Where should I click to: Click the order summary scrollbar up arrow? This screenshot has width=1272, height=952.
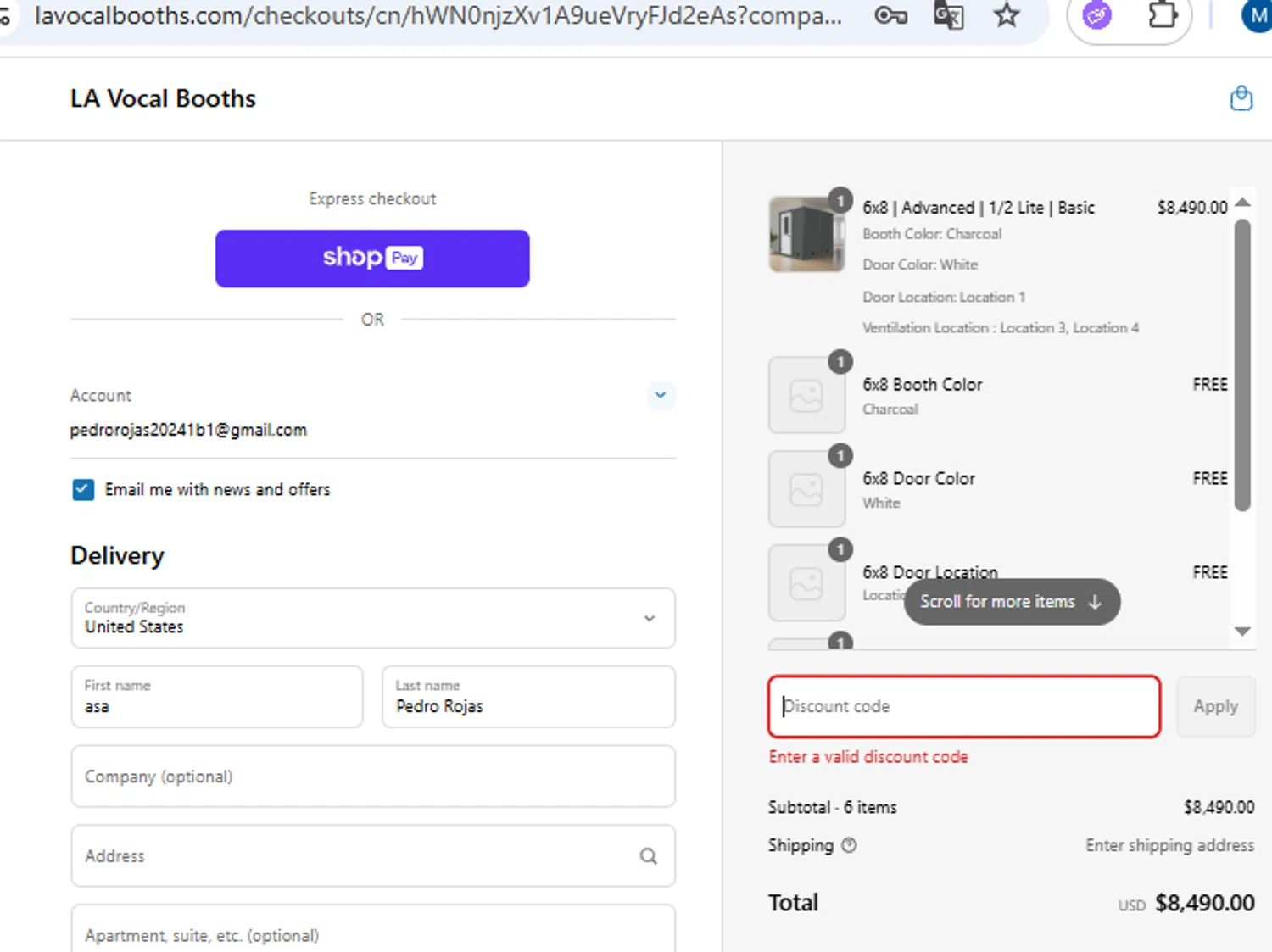pos(1242,202)
